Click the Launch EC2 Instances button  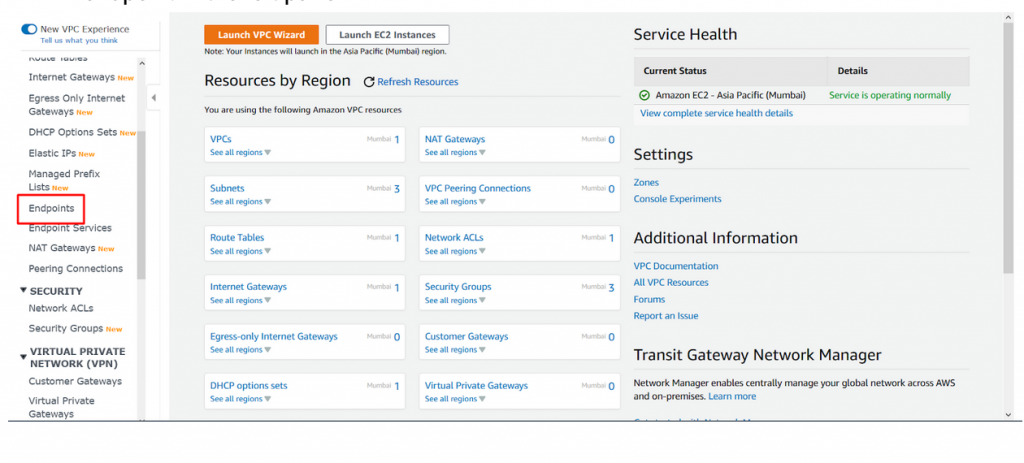387,35
